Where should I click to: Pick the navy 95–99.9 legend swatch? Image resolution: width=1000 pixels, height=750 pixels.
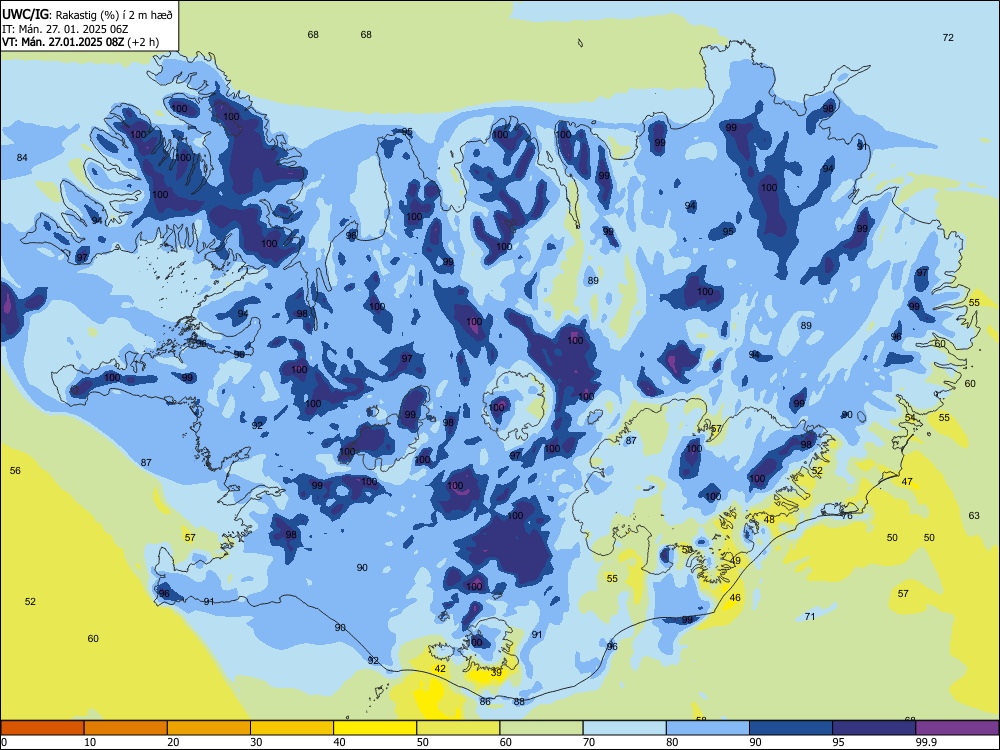pos(874,728)
